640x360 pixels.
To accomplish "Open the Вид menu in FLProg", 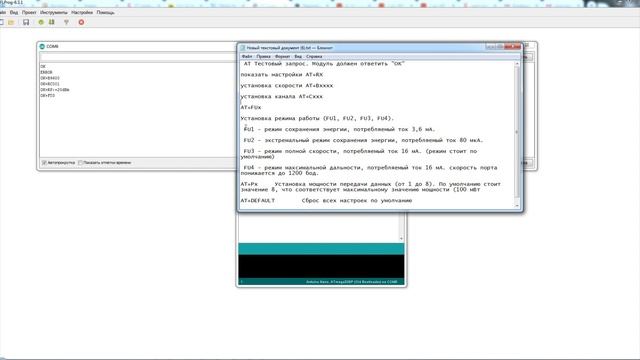I will click(14, 13).
